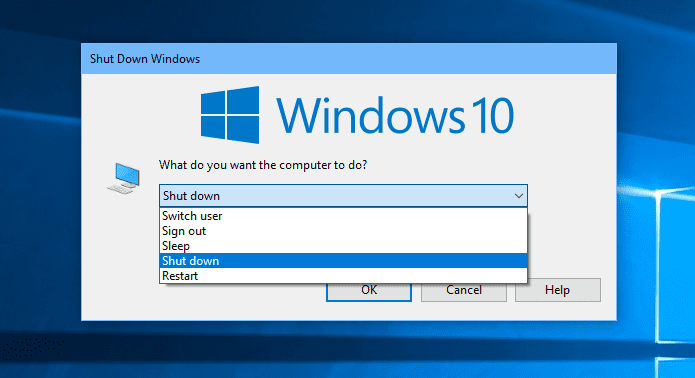
Task: Choose Switch user from the dropdown list
Action: click(344, 216)
